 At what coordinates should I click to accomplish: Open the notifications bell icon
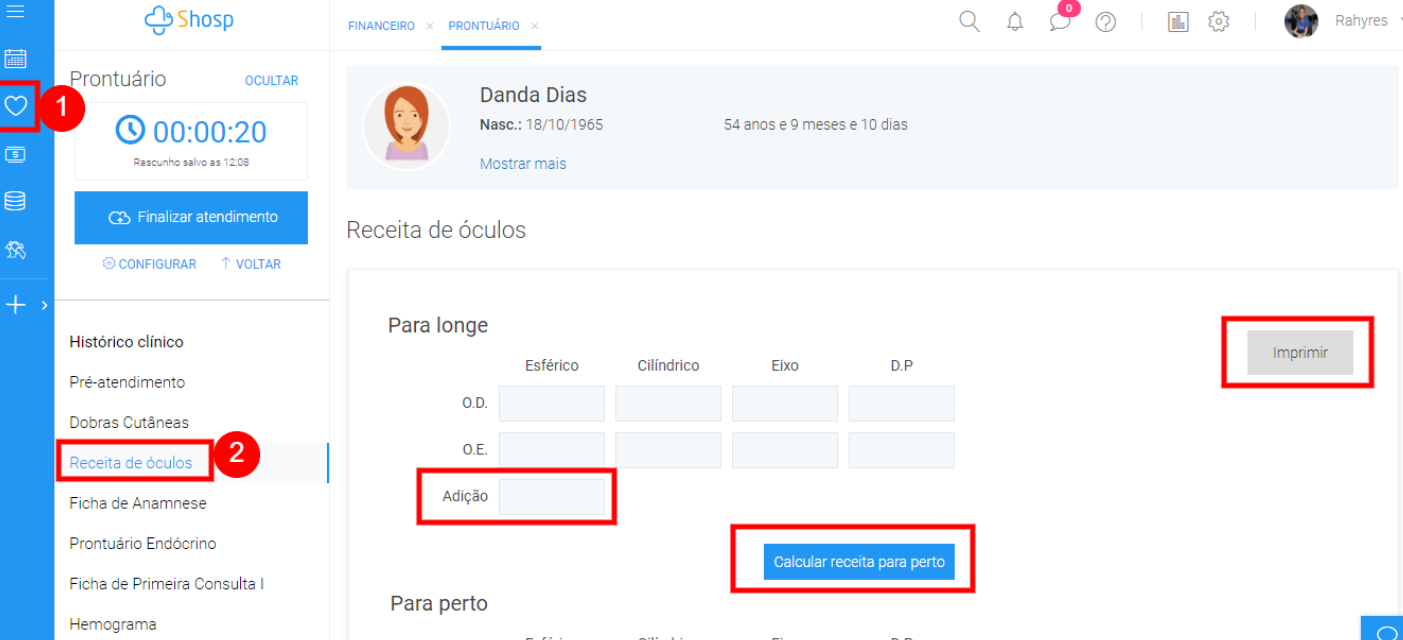coord(1015,22)
